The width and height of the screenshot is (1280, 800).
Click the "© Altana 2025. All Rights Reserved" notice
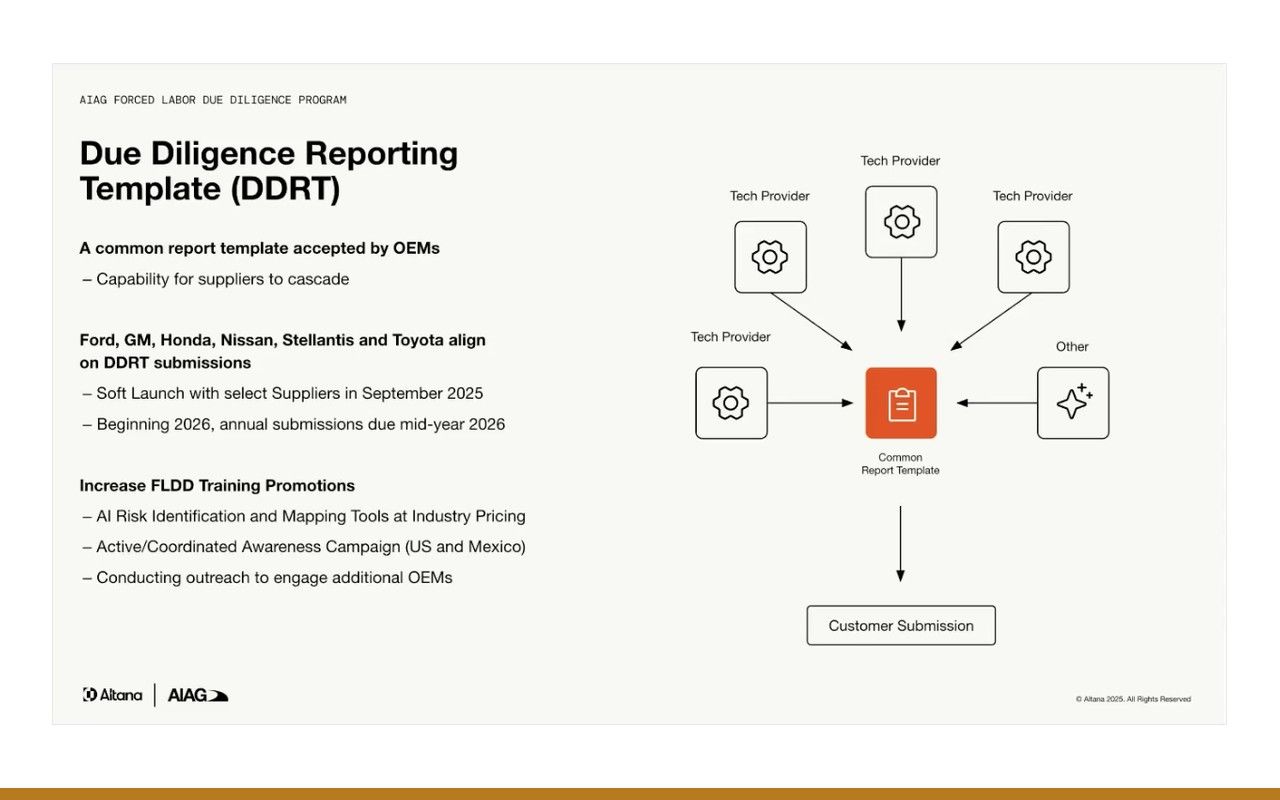pyautogui.click(x=1133, y=699)
